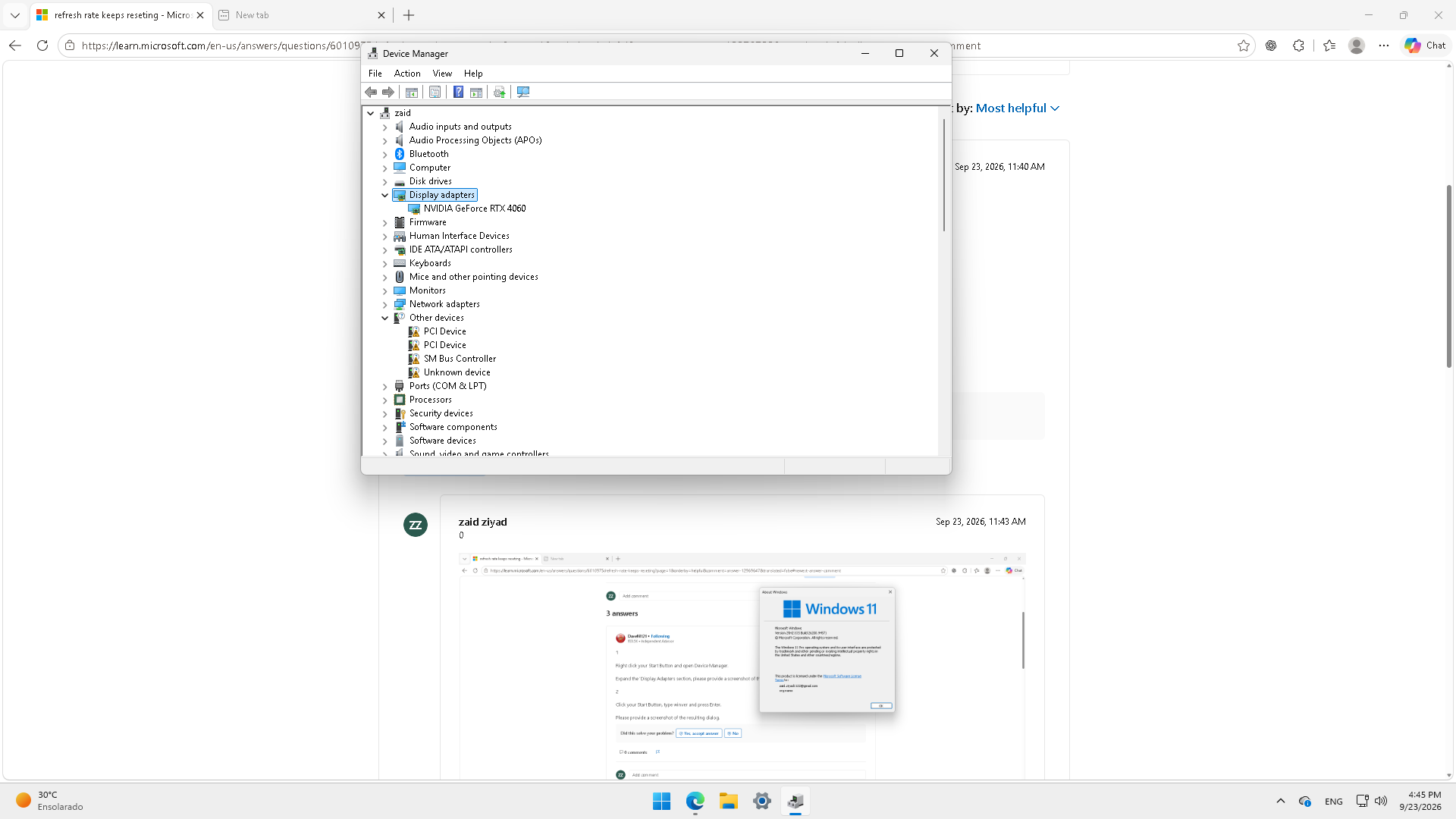The width and height of the screenshot is (1456, 819).
Task: Expand the Bluetooth category
Action: coord(384,155)
